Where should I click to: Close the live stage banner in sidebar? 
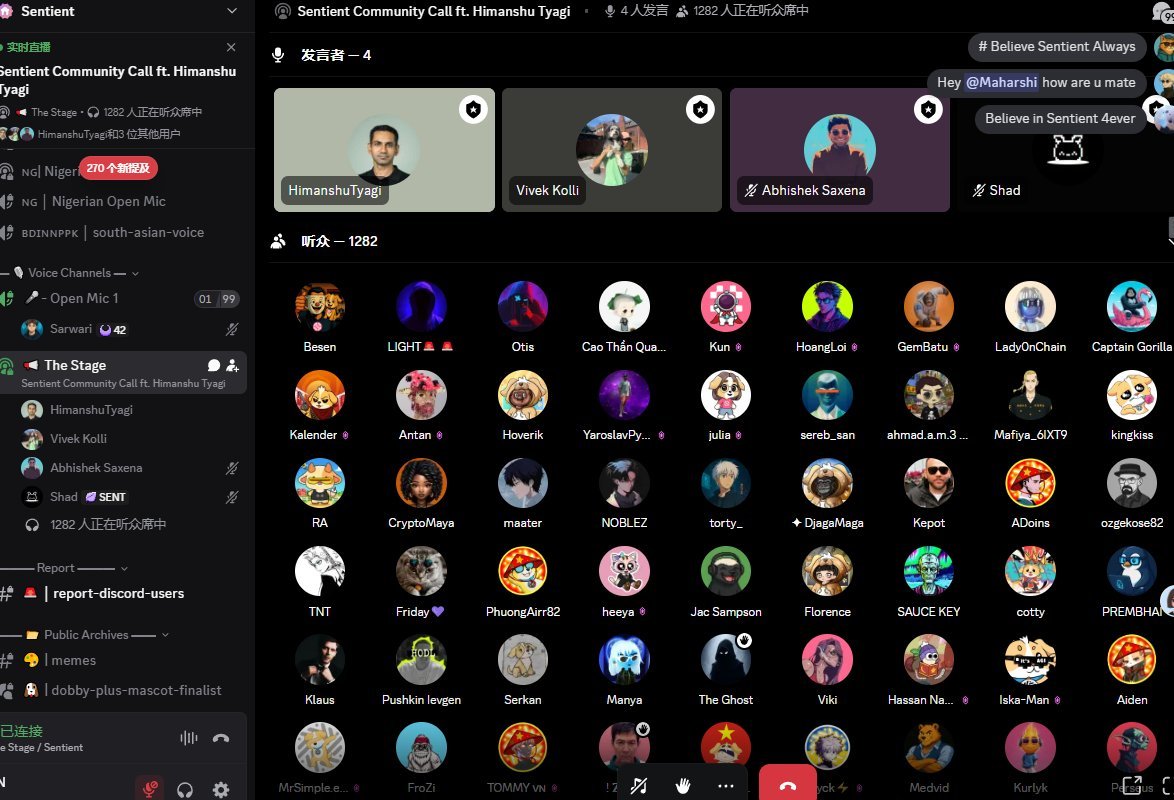(x=231, y=47)
